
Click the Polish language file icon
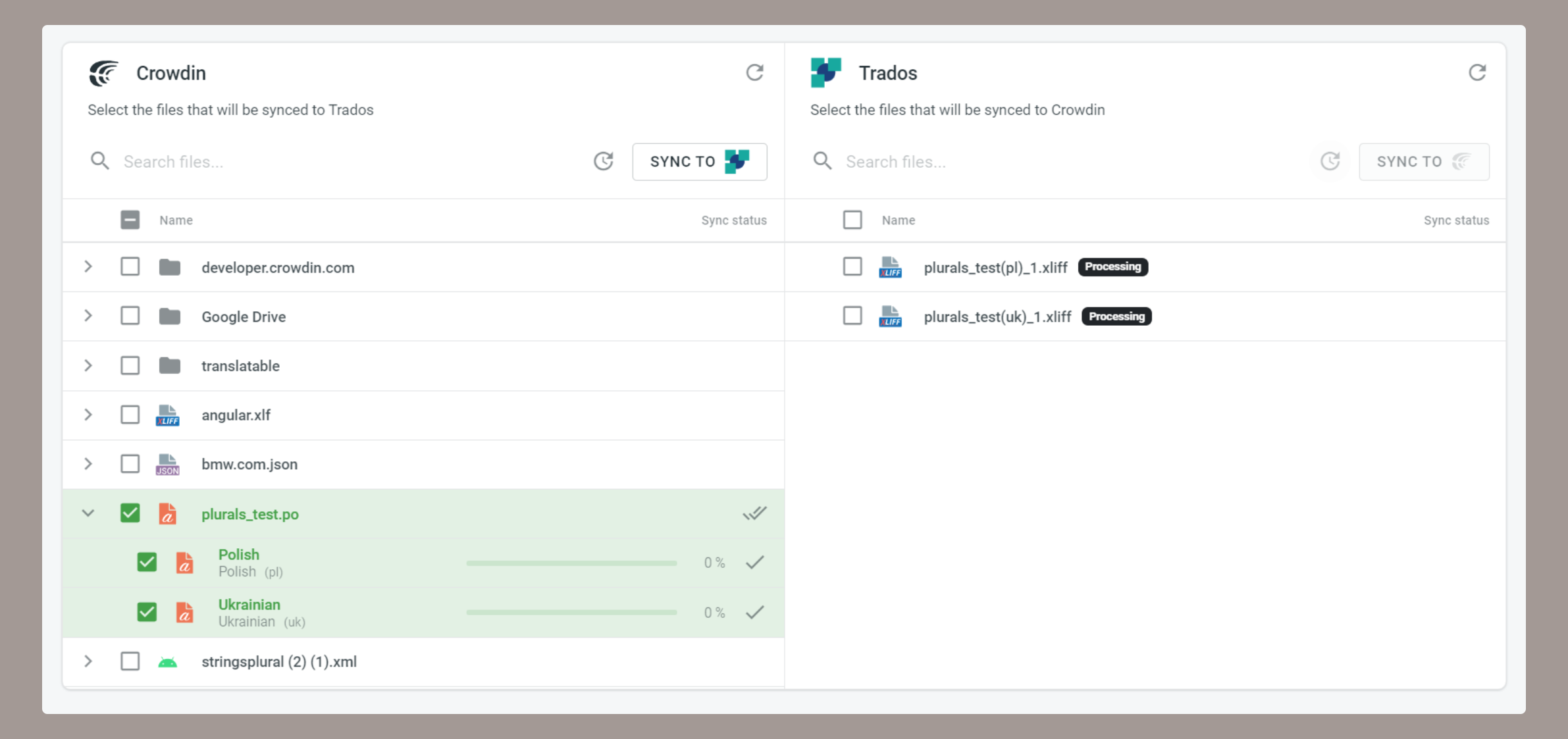185,563
